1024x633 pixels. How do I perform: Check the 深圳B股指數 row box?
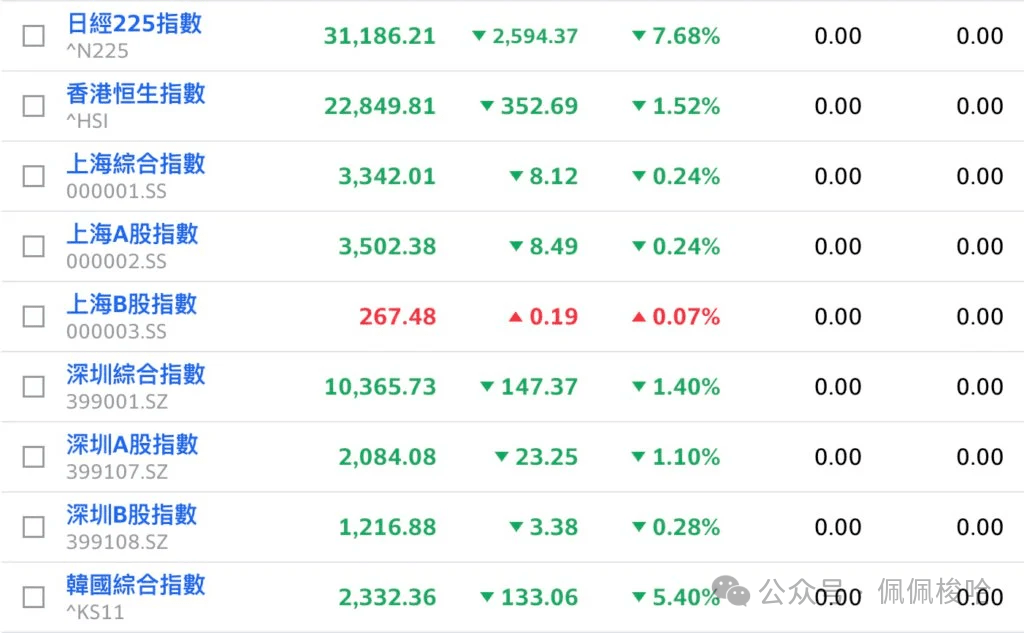click(x=33, y=527)
